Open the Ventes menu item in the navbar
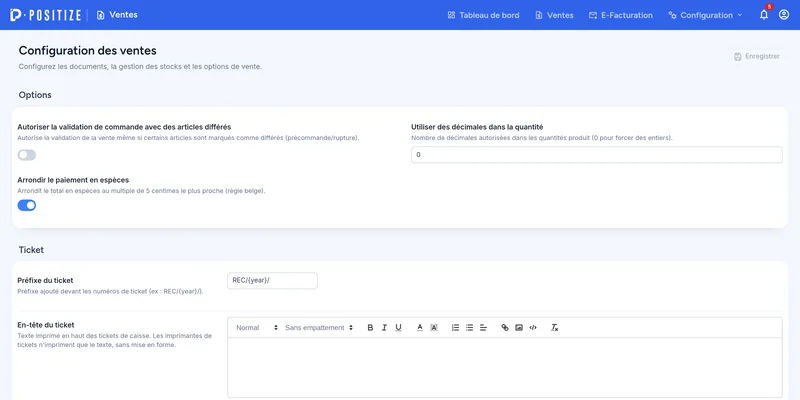The width and height of the screenshot is (800, 400). (554, 15)
